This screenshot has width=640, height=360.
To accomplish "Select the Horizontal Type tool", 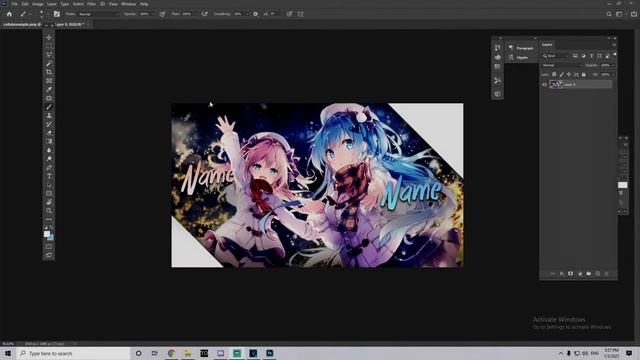I will [x=49, y=176].
